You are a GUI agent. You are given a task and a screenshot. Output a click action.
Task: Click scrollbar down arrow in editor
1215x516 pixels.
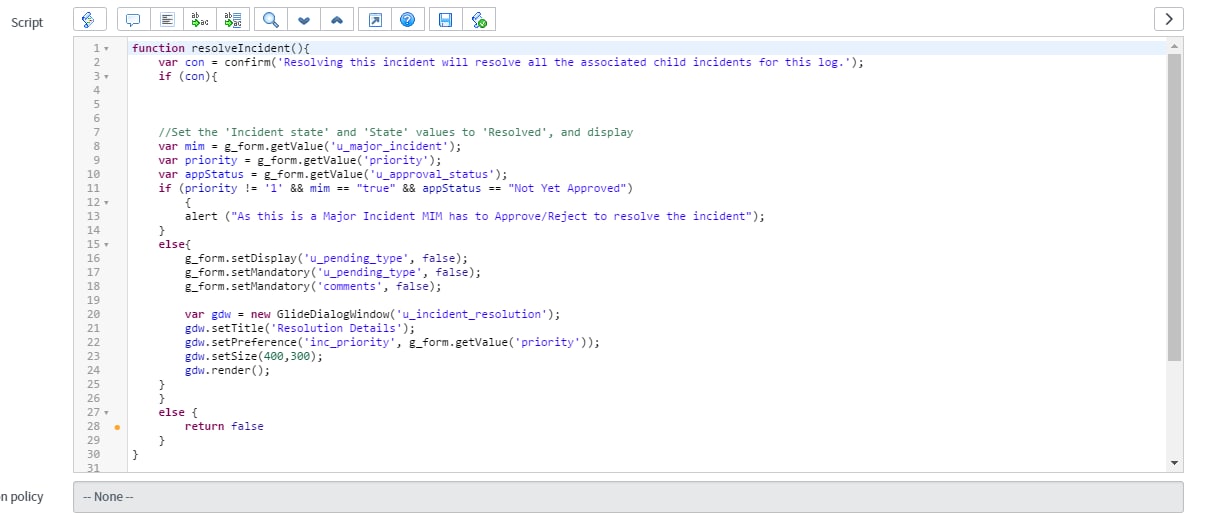click(1174, 463)
